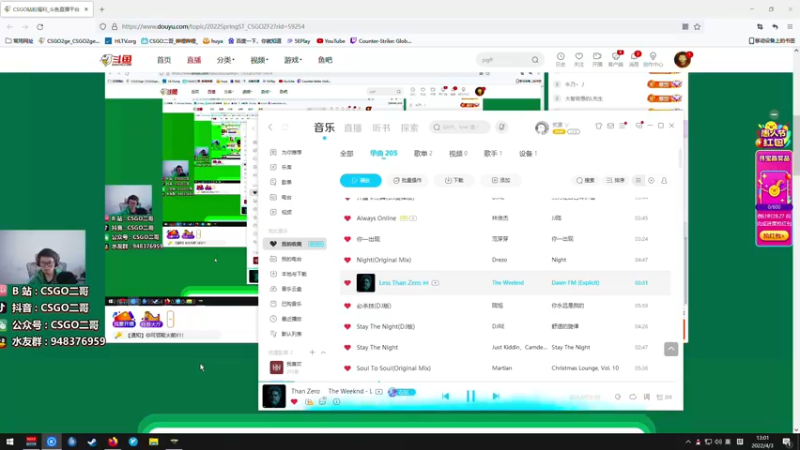Open song recognition mic icon beside search

[x=502, y=127]
